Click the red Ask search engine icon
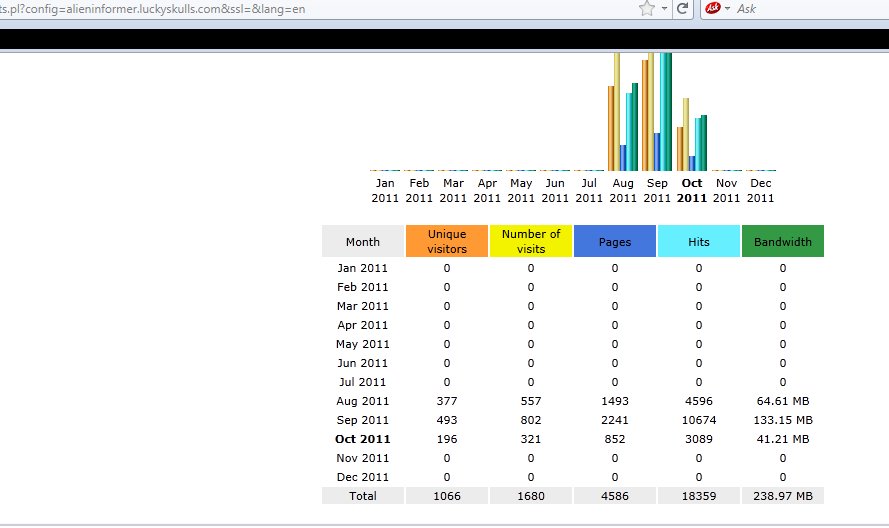This screenshot has height=528, width=889. pyautogui.click(x=712, y=8)
